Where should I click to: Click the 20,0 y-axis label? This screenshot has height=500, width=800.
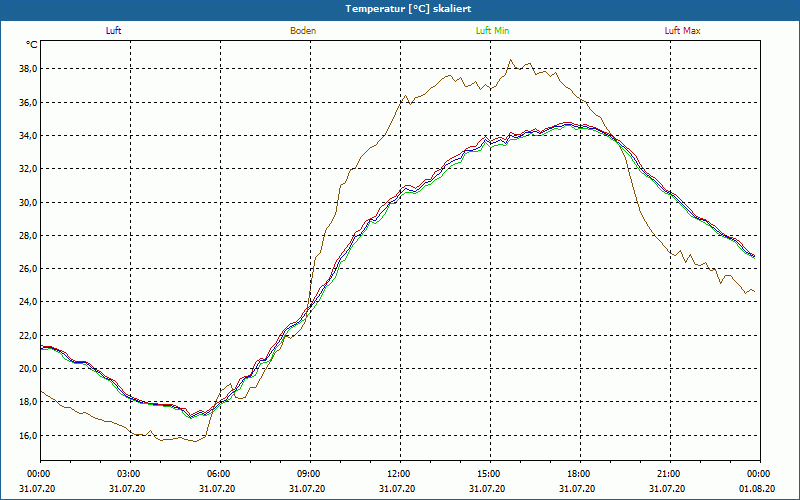point(27,369)
